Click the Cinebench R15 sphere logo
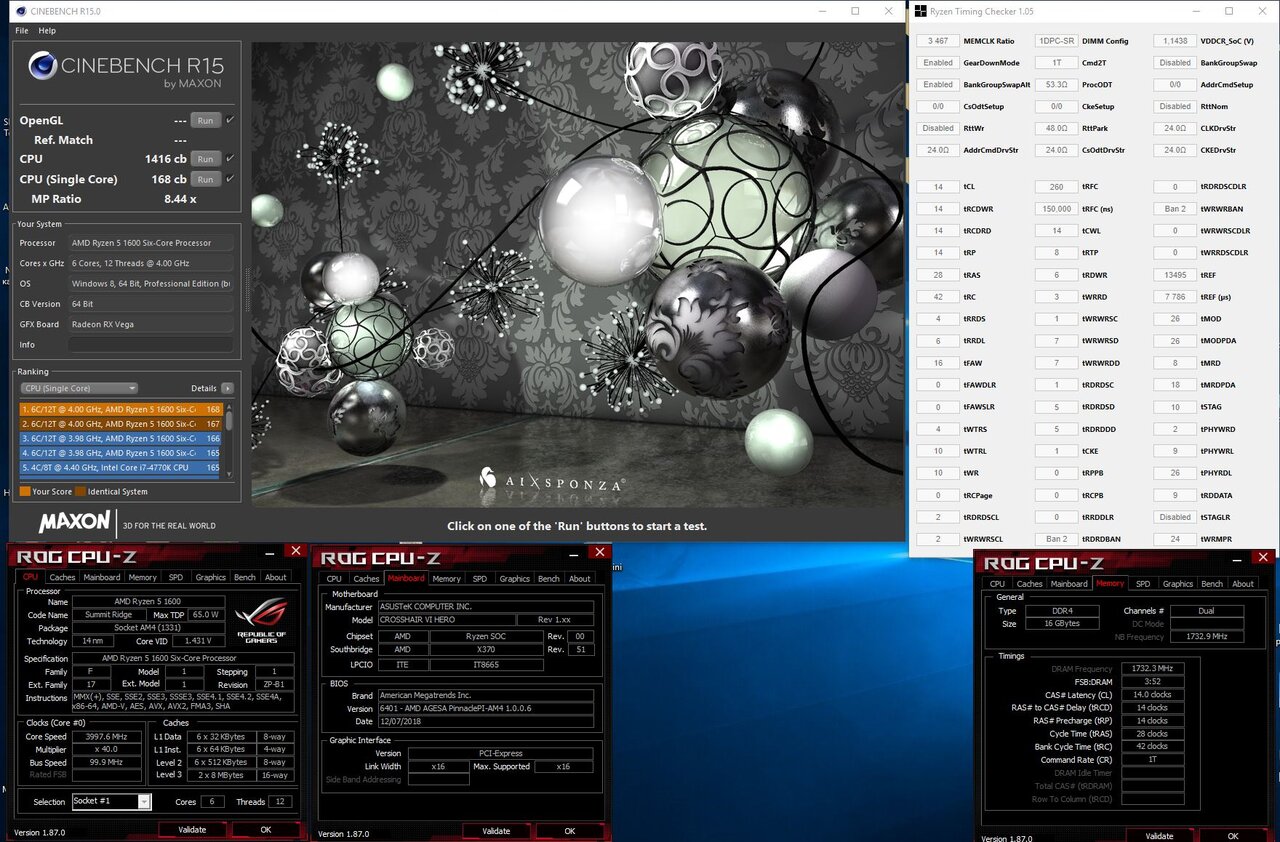 coord(42,66)
